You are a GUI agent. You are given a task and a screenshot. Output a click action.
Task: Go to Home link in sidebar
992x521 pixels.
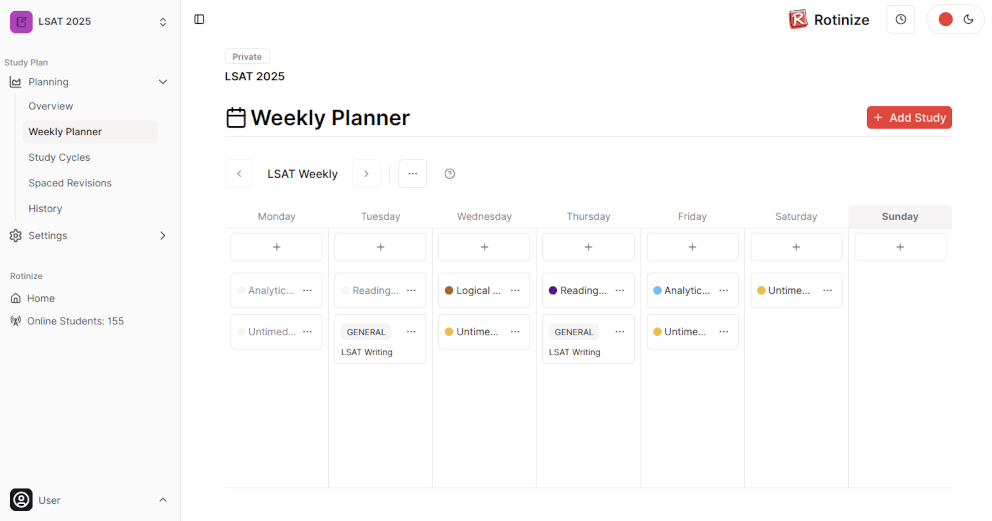[x=41, y=298]
